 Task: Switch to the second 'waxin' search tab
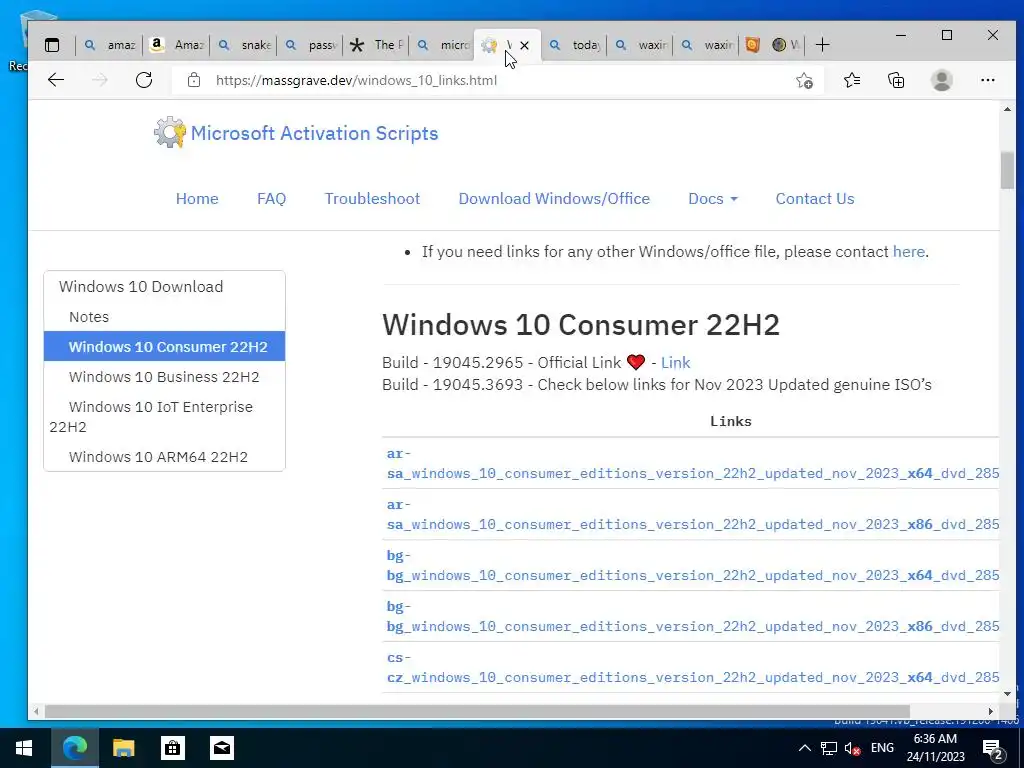(707, 45)
